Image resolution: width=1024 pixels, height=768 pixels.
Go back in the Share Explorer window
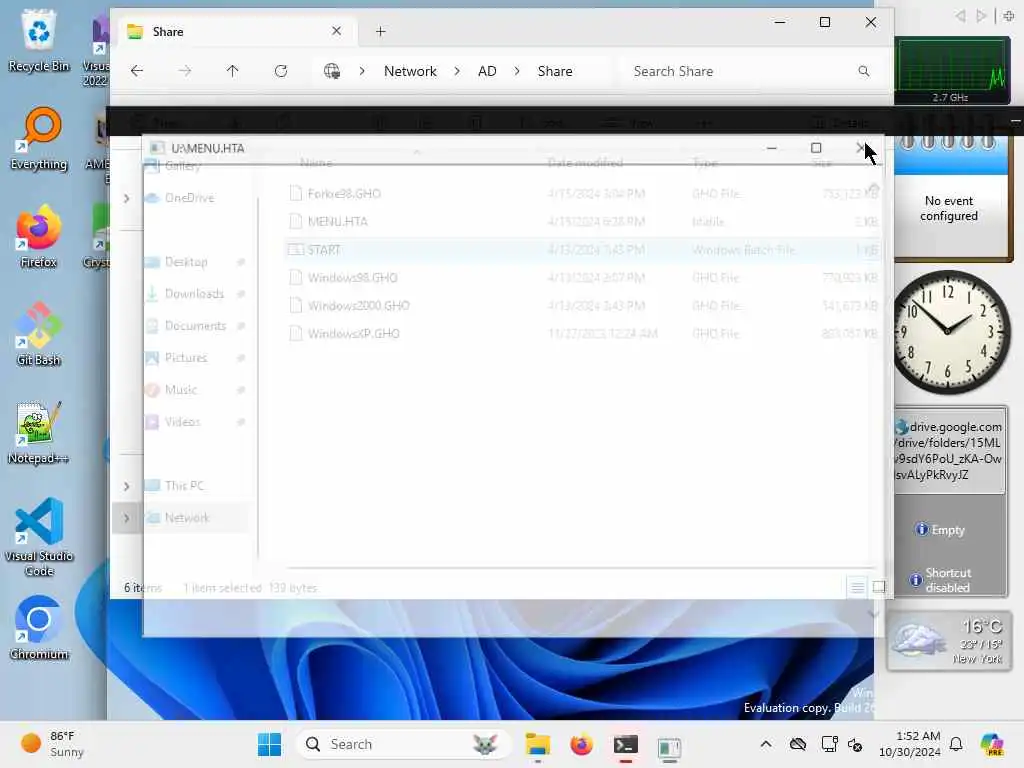click(136, 71)
